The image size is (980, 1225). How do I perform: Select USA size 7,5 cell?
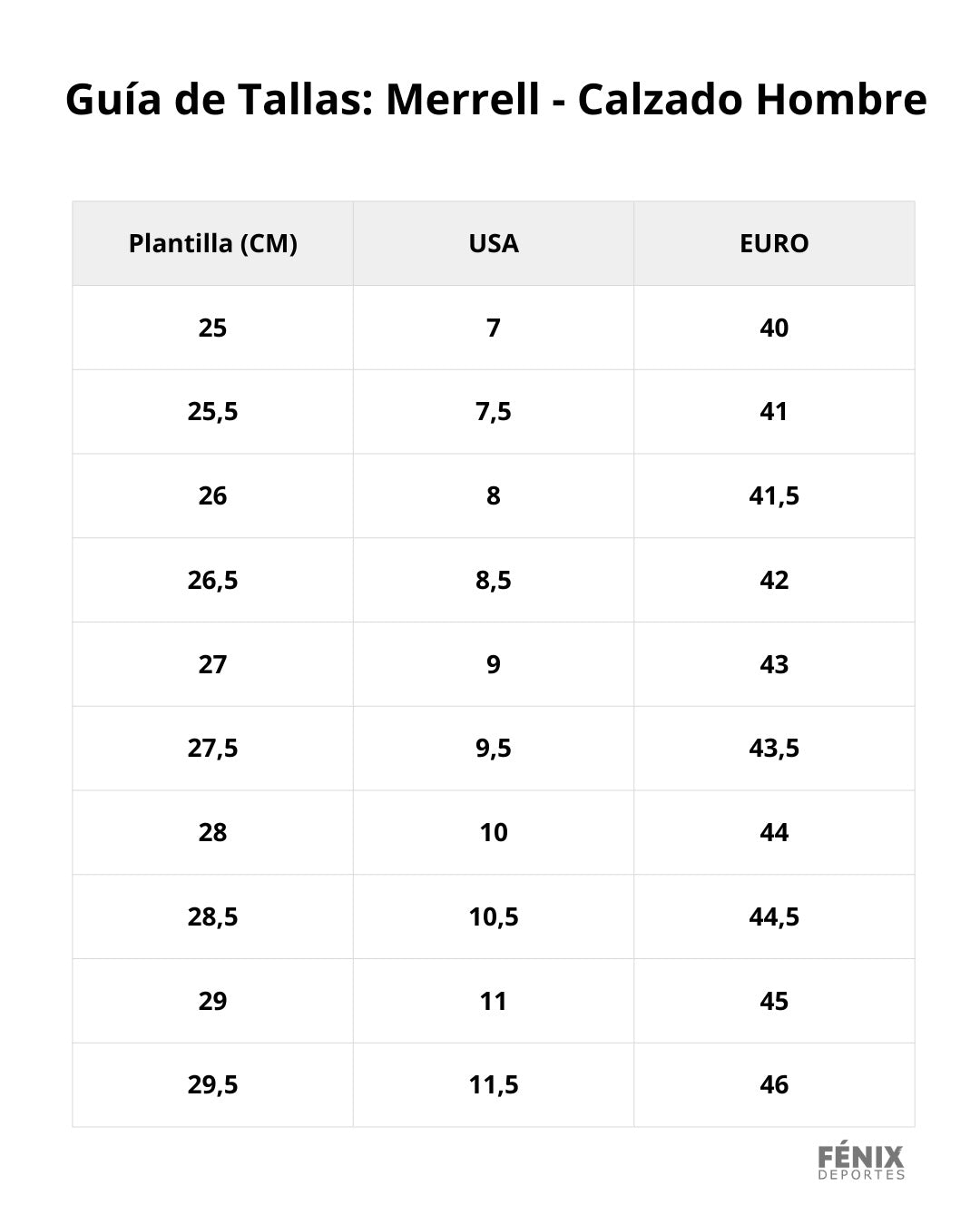[494, 412]
